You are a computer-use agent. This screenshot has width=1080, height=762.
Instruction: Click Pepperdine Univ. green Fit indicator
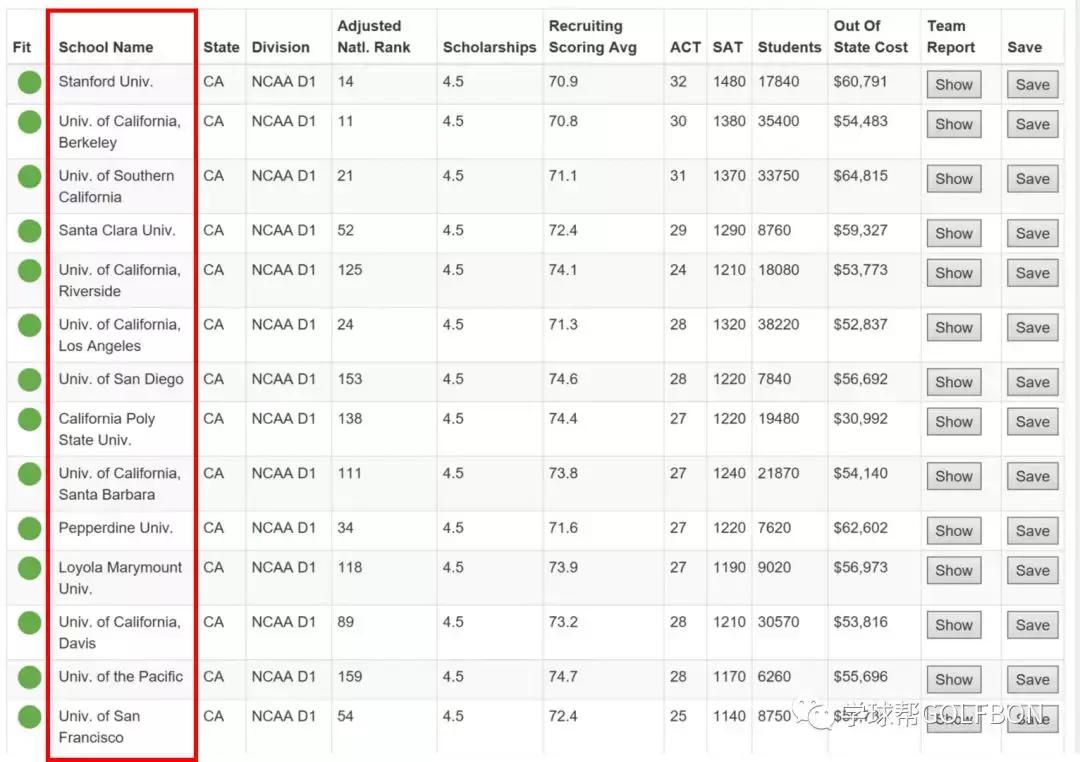29,529
